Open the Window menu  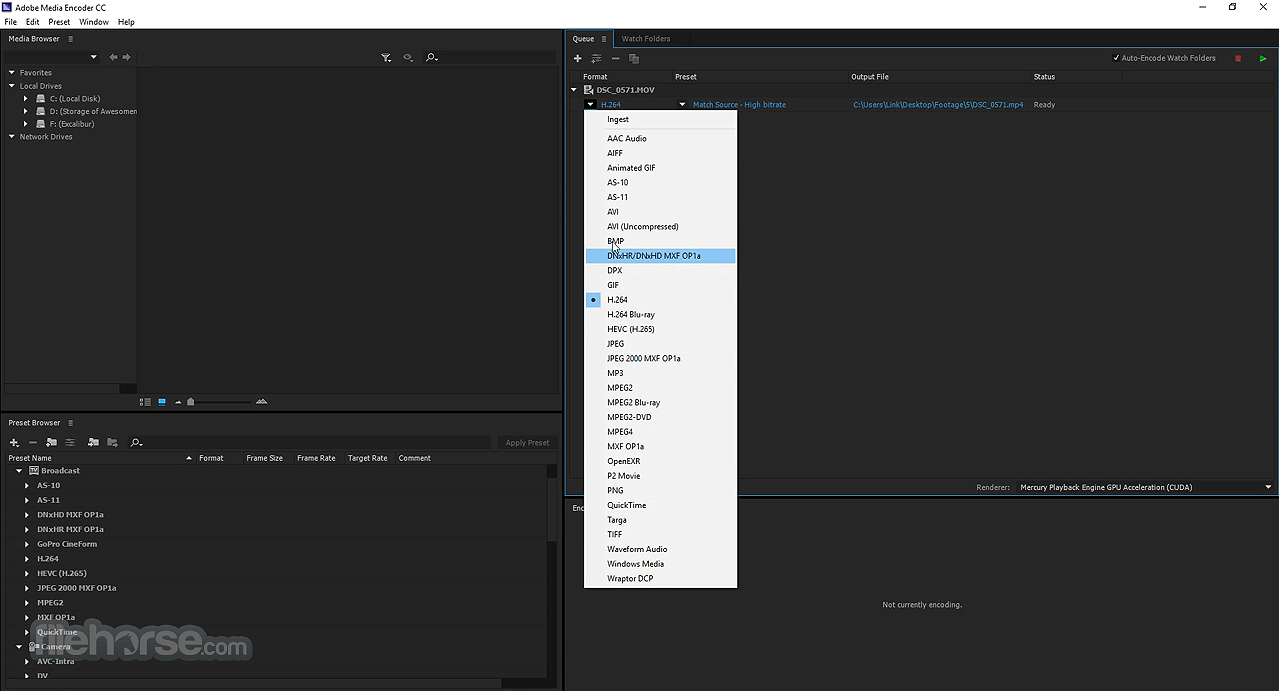coord(94,21)
